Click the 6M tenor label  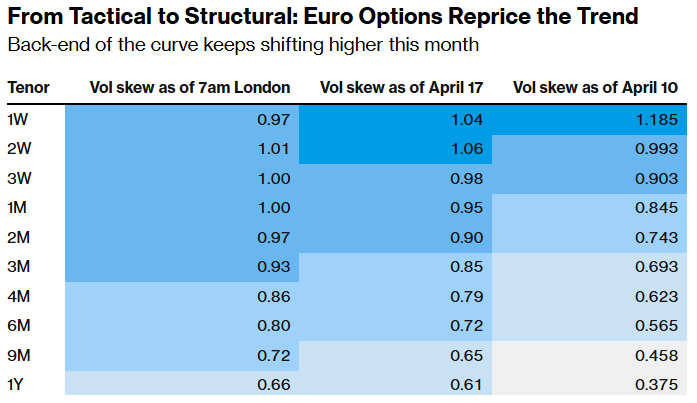coord(20,327)
